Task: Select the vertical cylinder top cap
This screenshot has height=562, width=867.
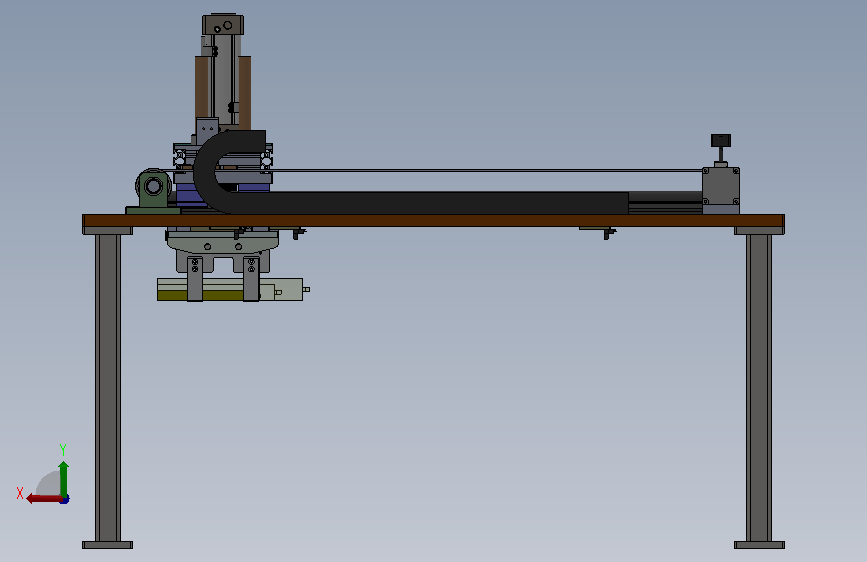Action: (223, 25)
